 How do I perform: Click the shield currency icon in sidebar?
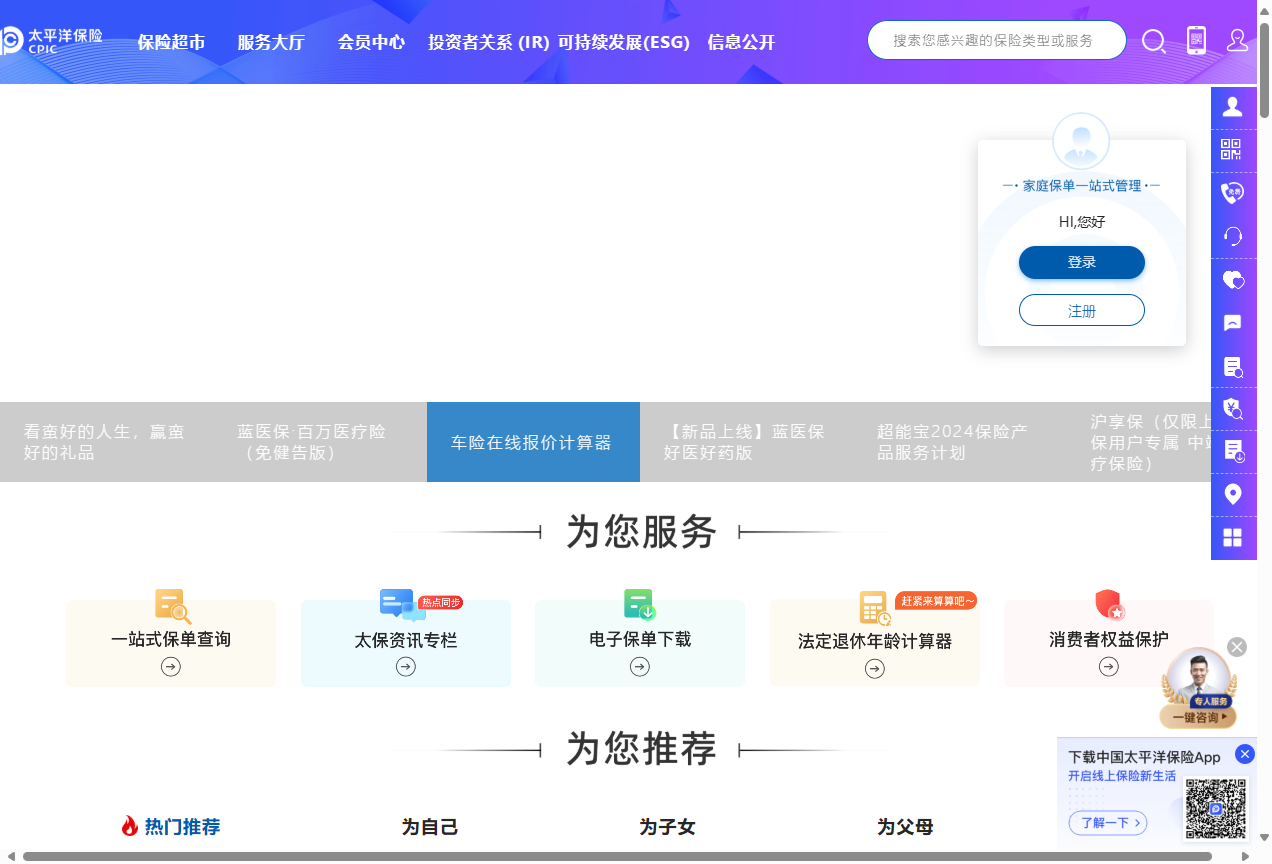tap(1233, 408)
